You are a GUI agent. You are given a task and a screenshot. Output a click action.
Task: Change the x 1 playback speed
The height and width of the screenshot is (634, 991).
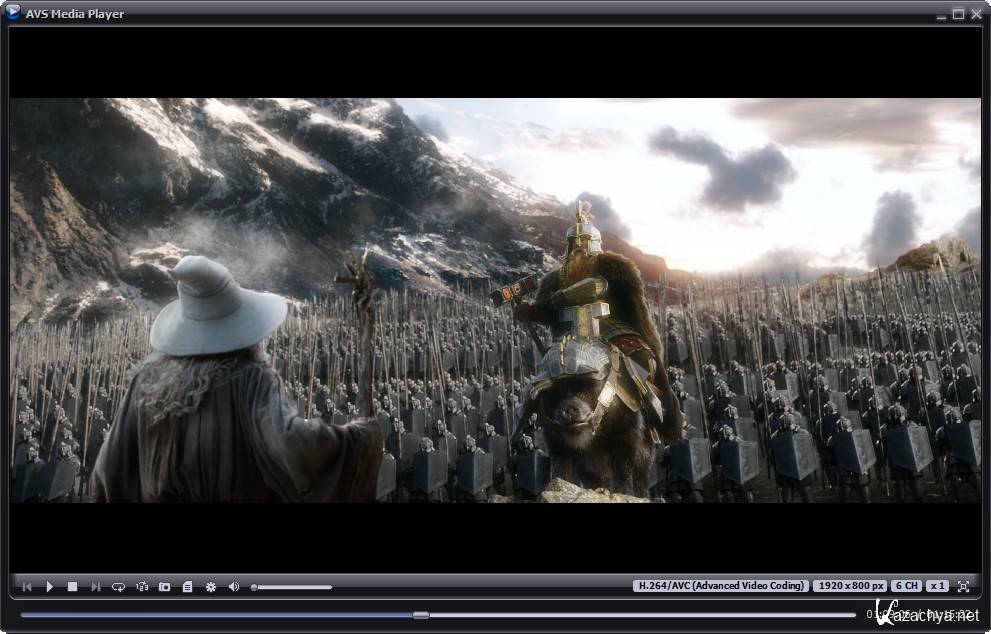[x=937, y=586]
